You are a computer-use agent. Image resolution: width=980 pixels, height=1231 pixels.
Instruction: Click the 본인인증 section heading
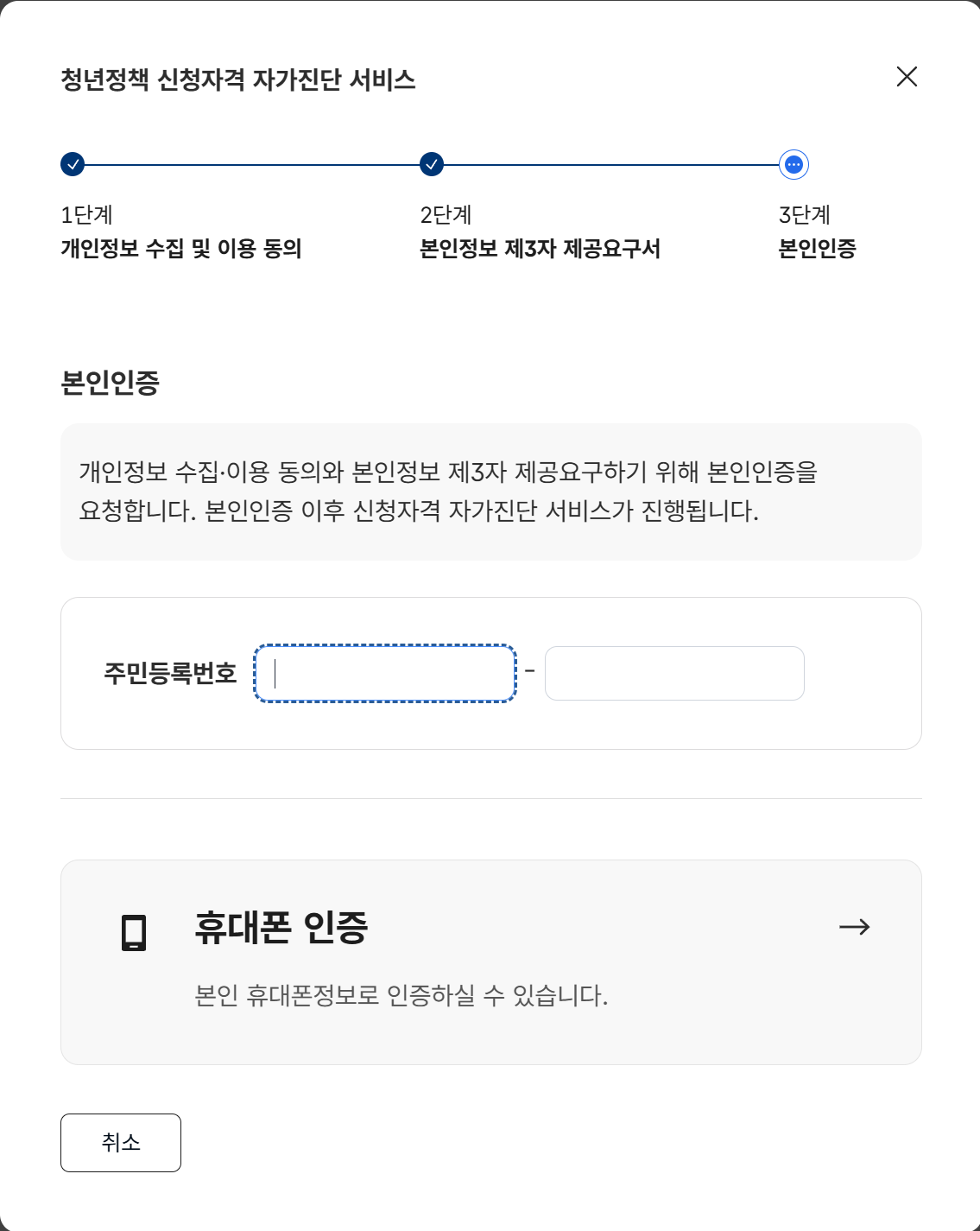click(111, 382)
